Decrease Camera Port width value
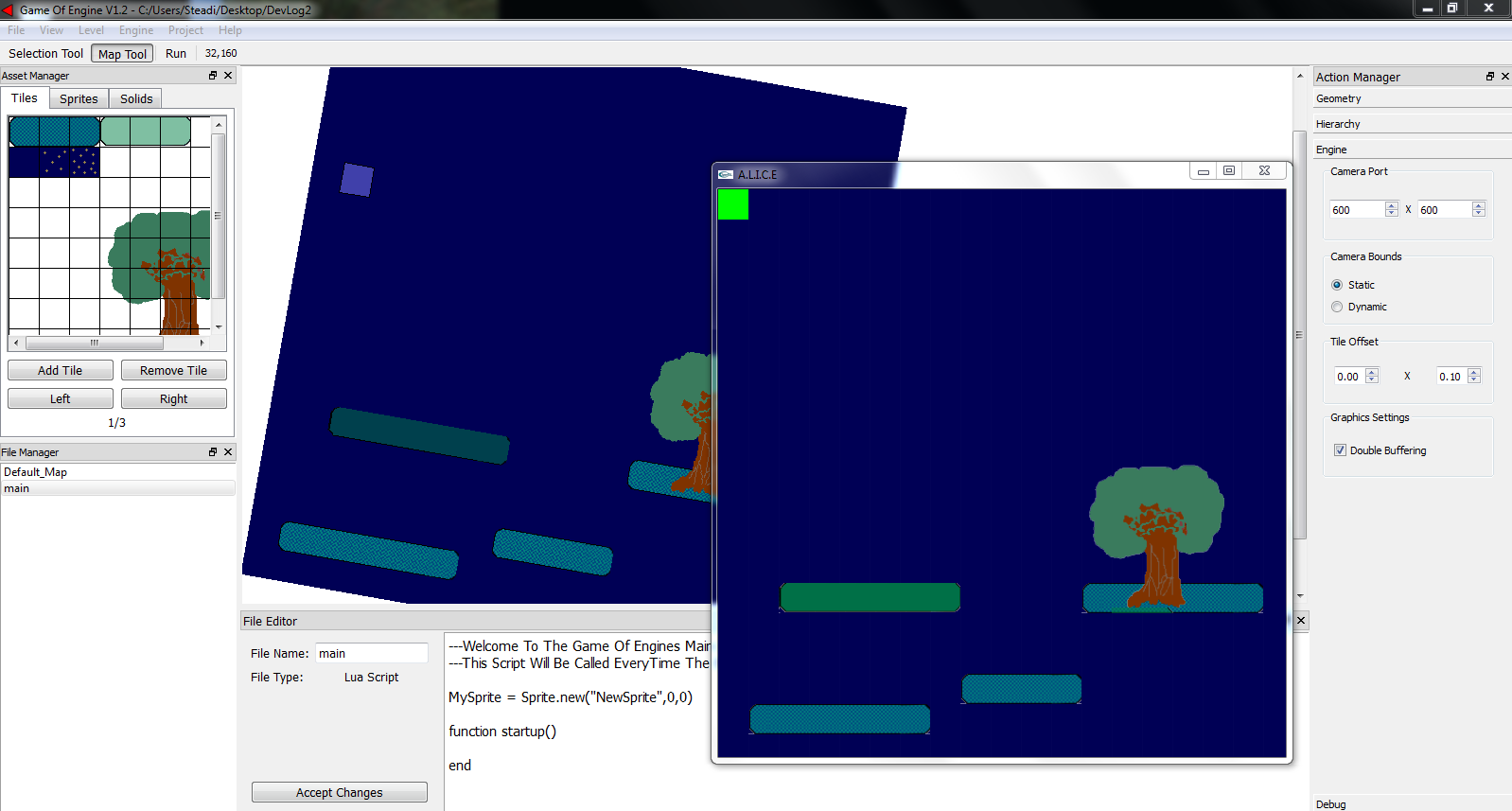The image size is (1512, 811). point(1392,214)
